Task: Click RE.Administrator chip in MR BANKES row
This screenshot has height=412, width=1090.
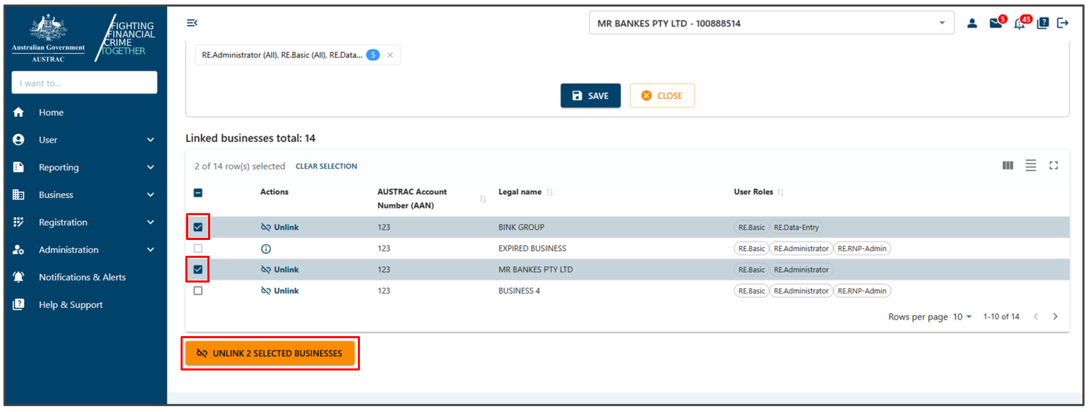Action: tap(801, 270)
